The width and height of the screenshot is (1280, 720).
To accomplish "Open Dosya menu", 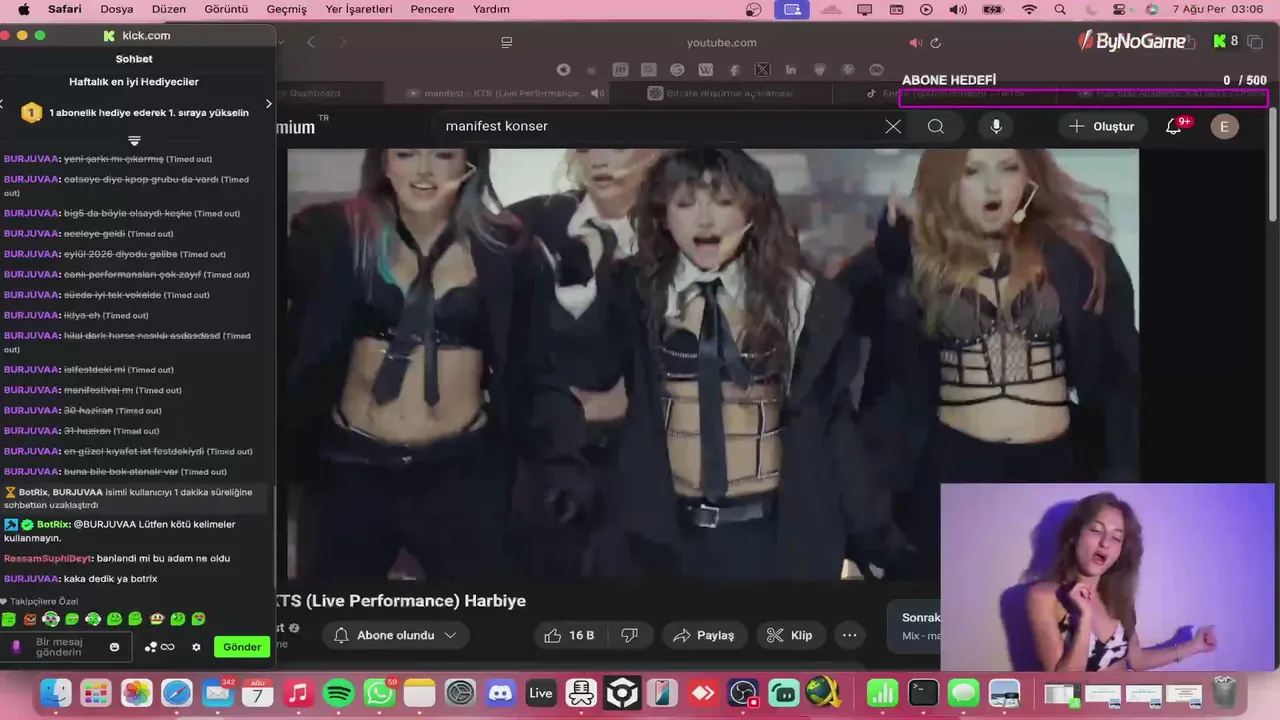I will tap(117, 9).
